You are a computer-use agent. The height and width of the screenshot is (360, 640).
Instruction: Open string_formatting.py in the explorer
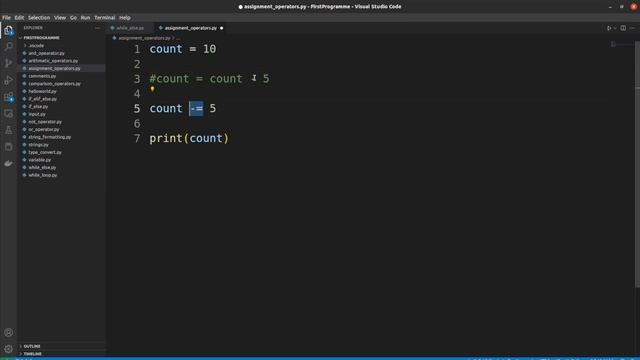pyautogui.click(x=49, y=137)
